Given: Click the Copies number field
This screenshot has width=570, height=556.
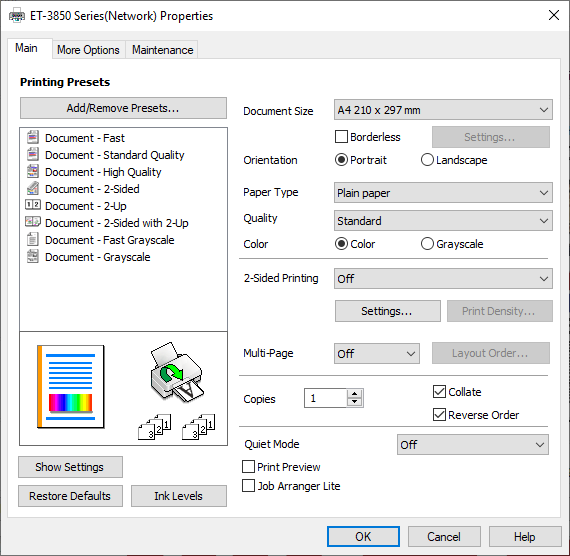Looking at the screenshot, I should pyautogui.click(x=325, y=398).
